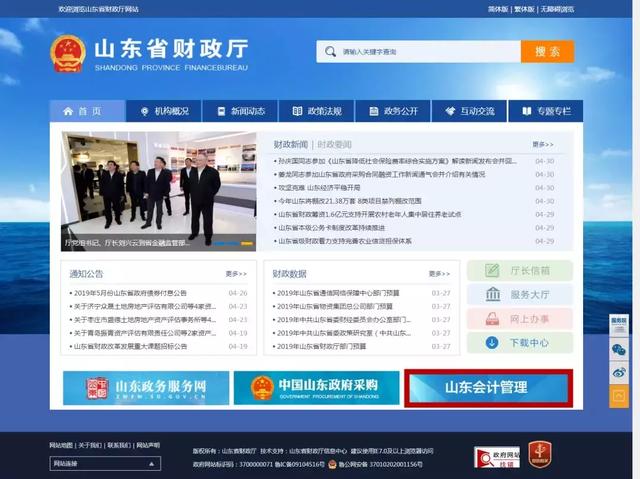This screenshot has width=640, height=479.
Task: Click the bank building icon on 服务大厅
Action: 493,294
